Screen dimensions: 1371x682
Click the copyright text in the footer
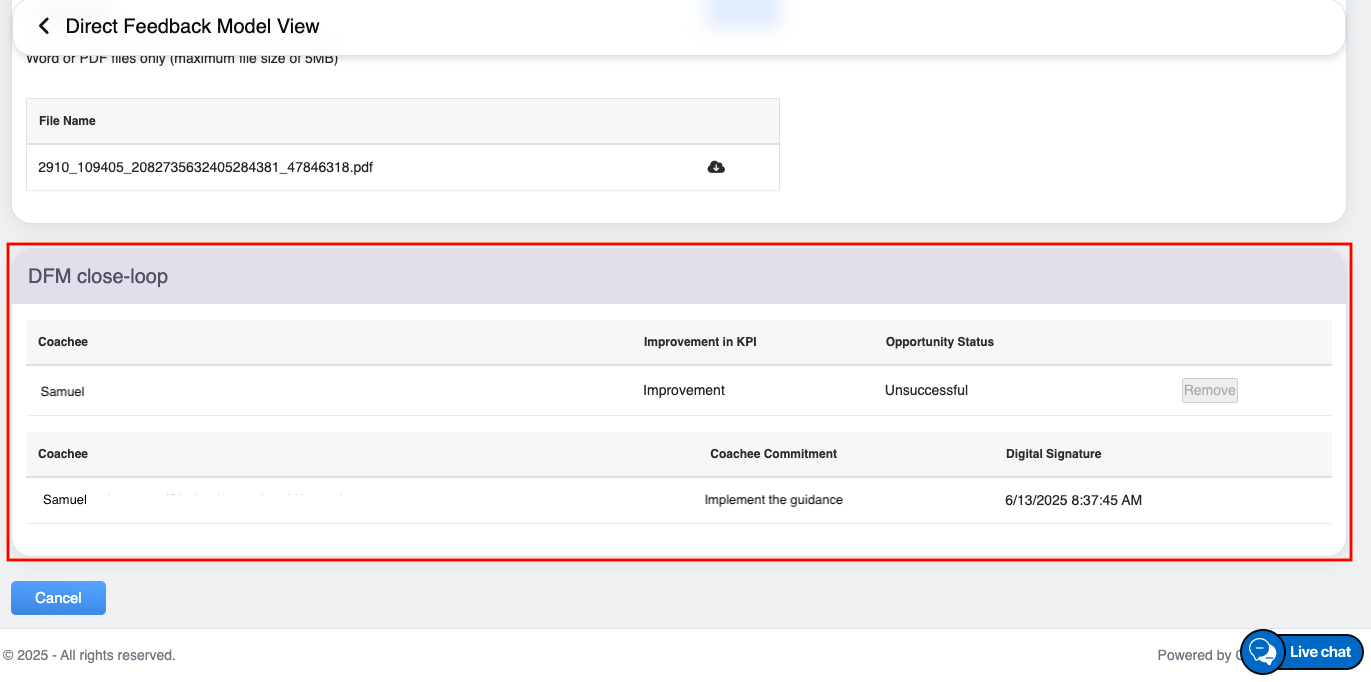click(89, 655)
